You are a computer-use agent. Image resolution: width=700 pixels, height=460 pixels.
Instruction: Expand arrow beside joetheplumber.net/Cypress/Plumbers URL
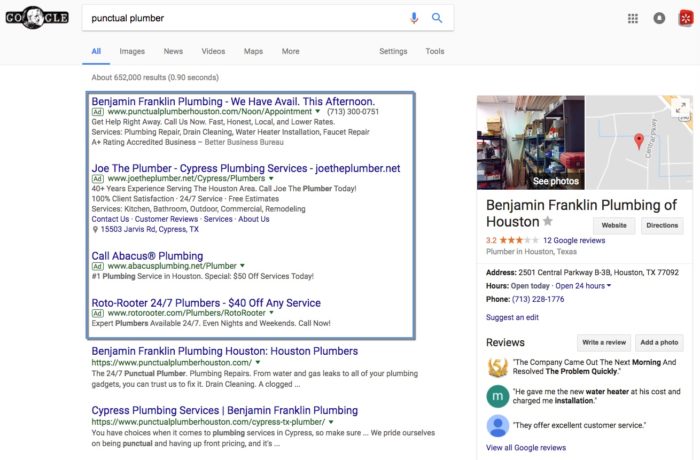click(271, 179)
